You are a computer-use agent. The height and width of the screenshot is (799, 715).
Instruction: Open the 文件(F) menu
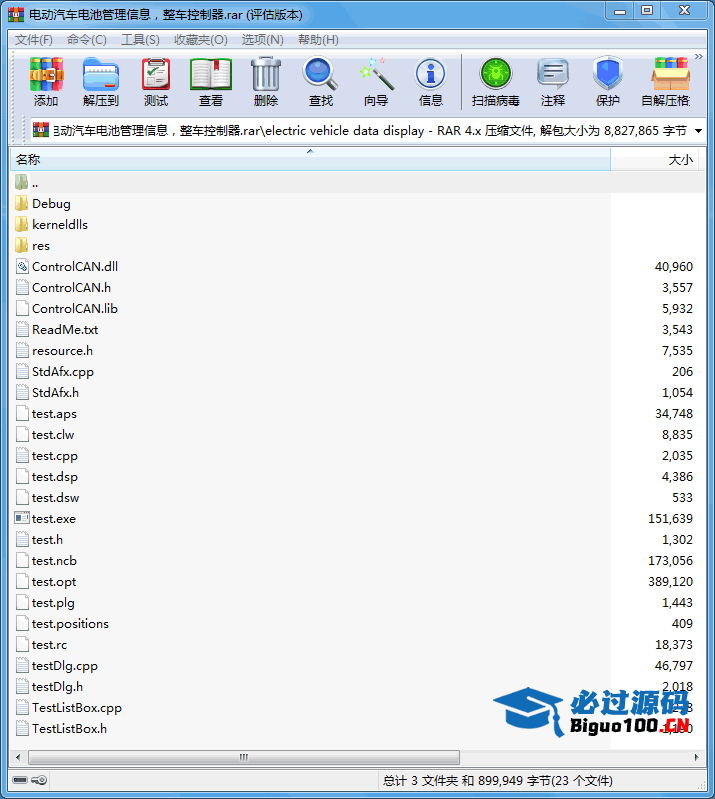coord(34,40)
